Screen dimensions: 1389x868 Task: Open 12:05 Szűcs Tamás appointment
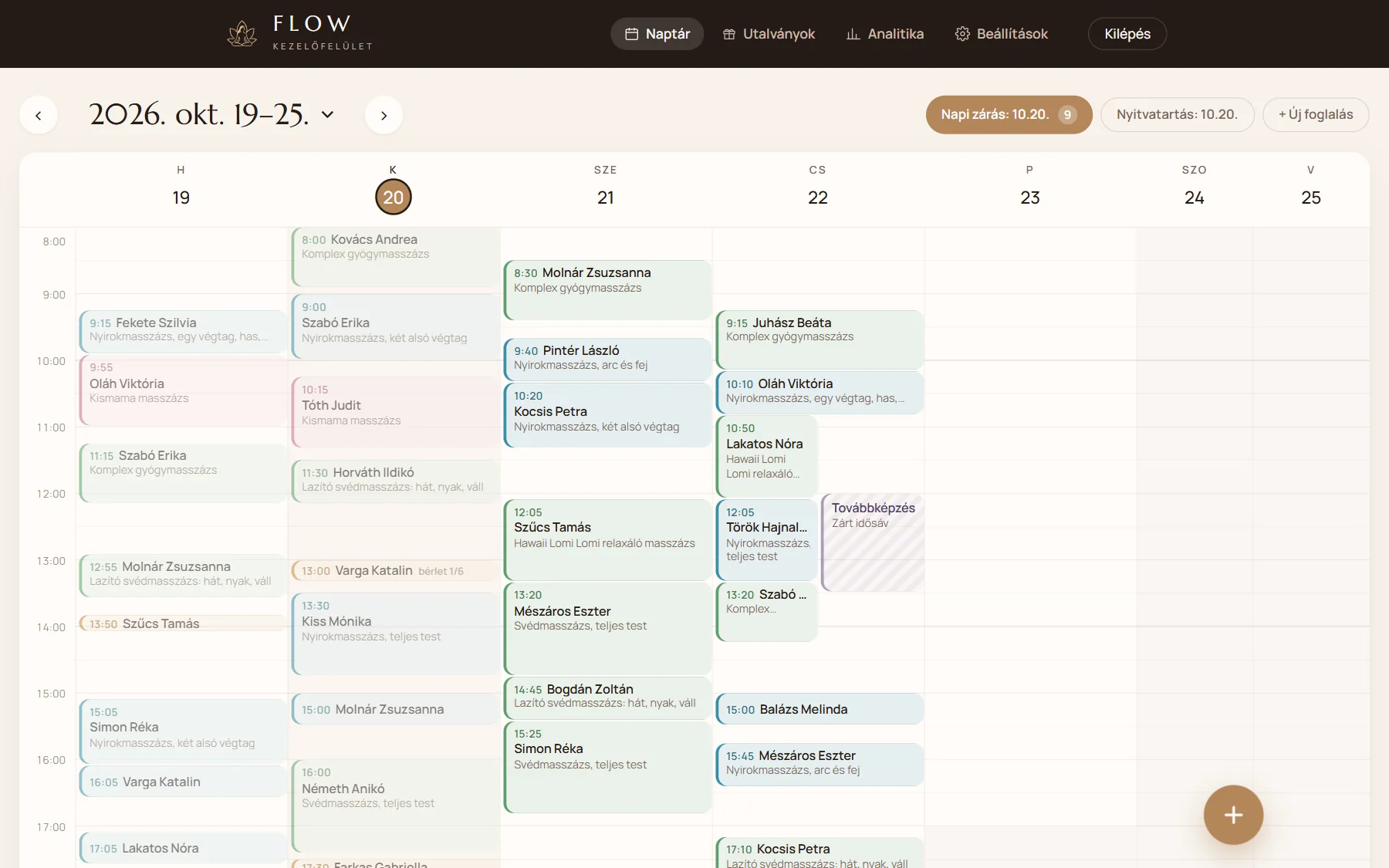607,540
